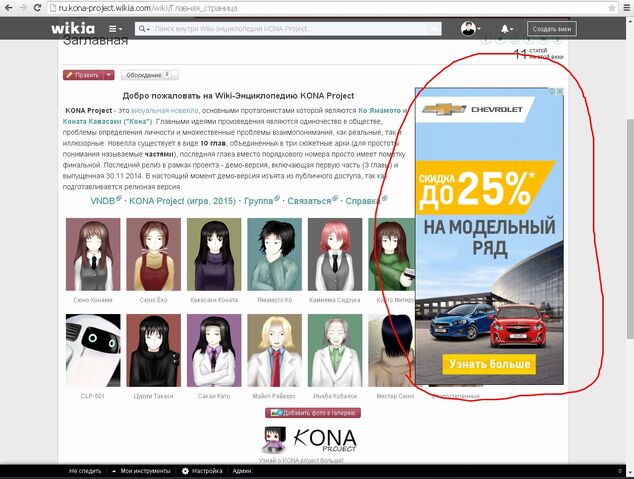Open Мои инструменты menu
The width and height of the screenshot is (634, 479).
(142, 471)
